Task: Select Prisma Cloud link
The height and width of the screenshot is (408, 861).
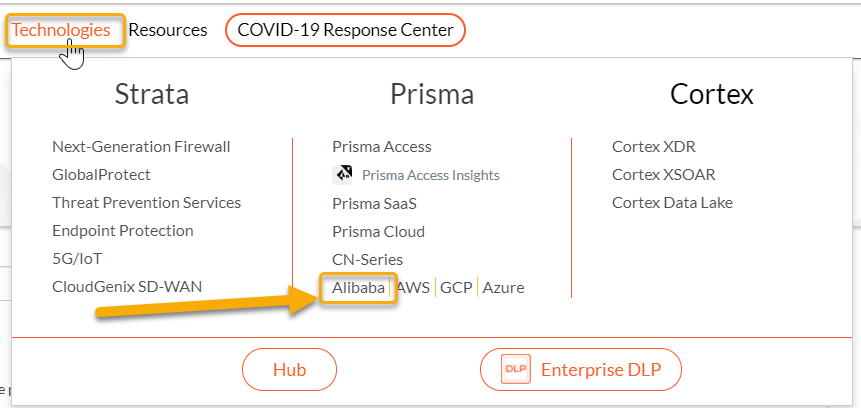Action: click(378, 231)
